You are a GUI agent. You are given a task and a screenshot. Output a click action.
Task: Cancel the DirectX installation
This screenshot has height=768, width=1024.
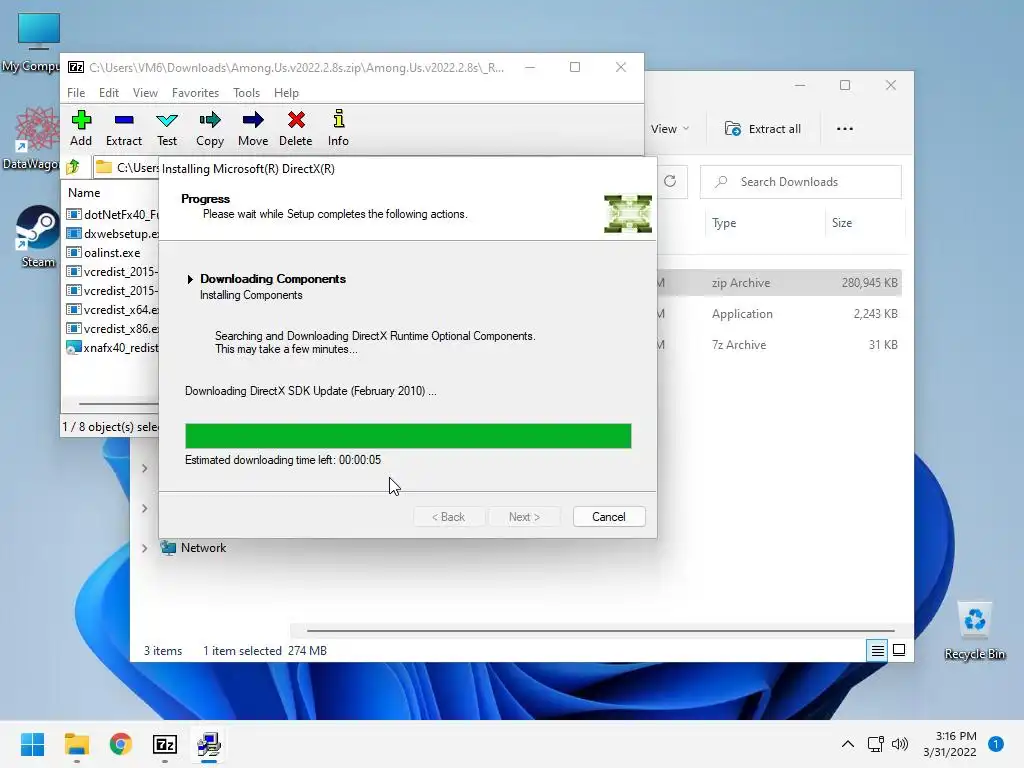point(609,517)
